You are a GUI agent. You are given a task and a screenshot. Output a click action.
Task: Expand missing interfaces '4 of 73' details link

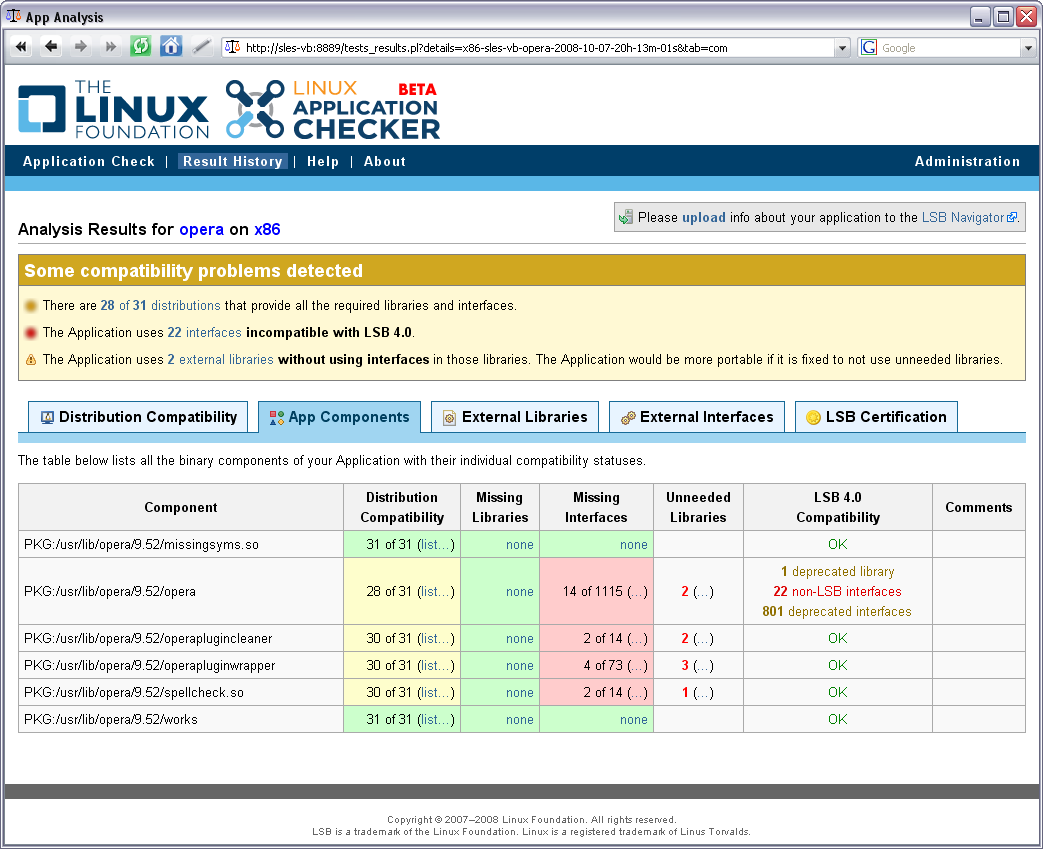coord(637,665)
